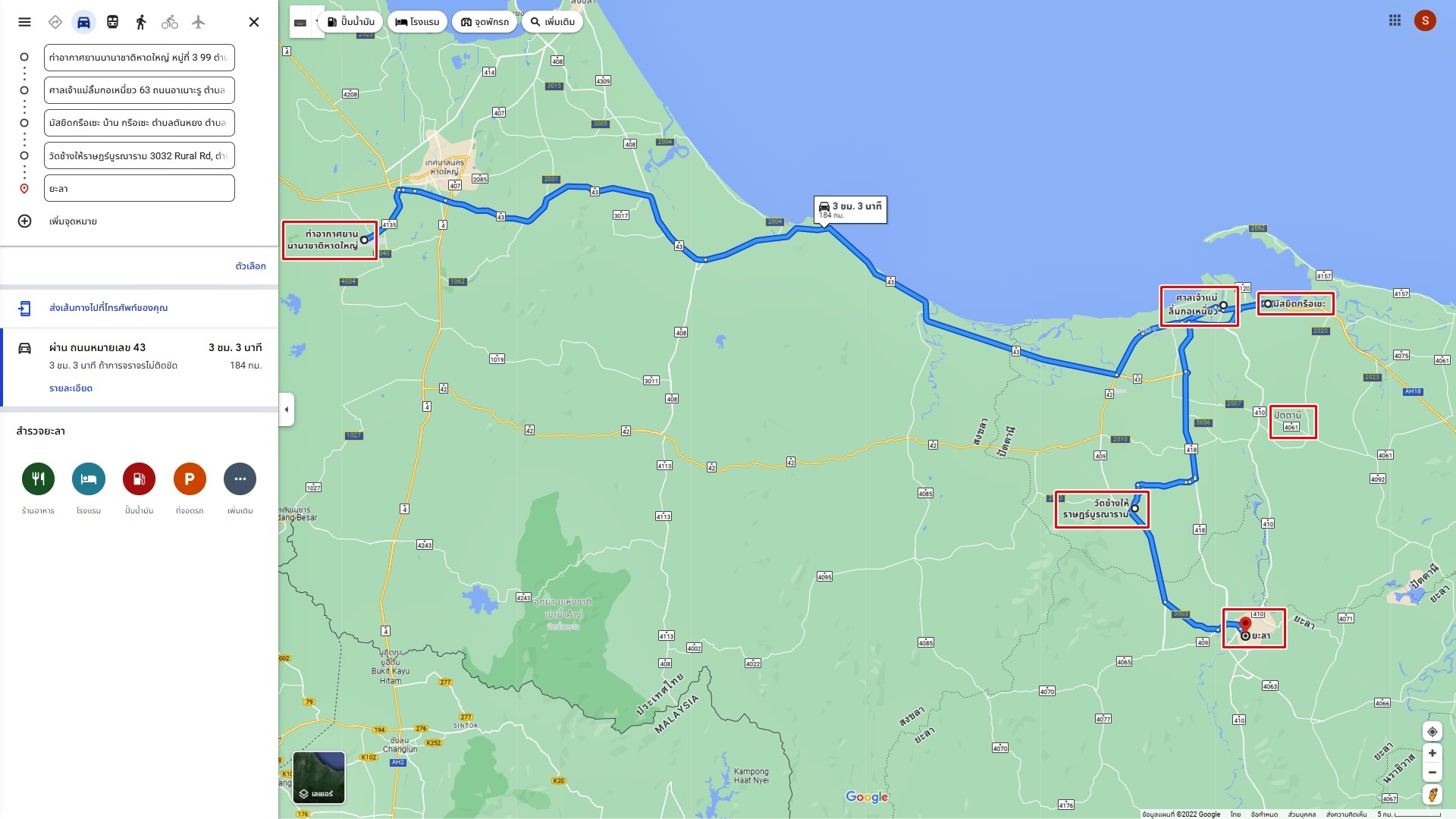Click the restaurants explore icon

pyautogui.click(x=38, y=479)
